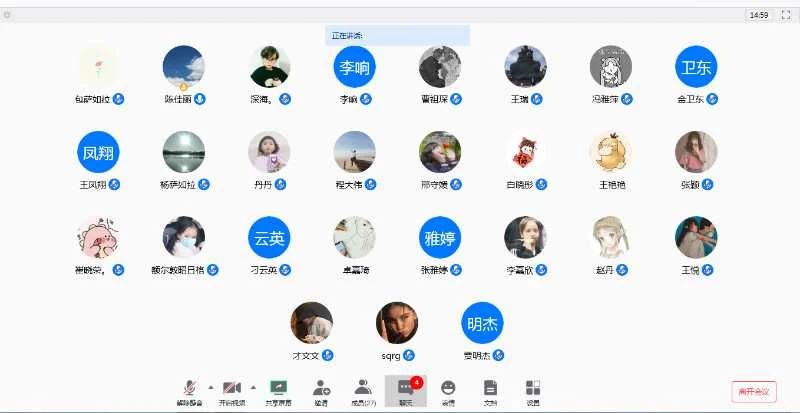This screenshot has width=800, height=413.
Task: Select the sqrg participant avatar
Action: coord(397,323)
